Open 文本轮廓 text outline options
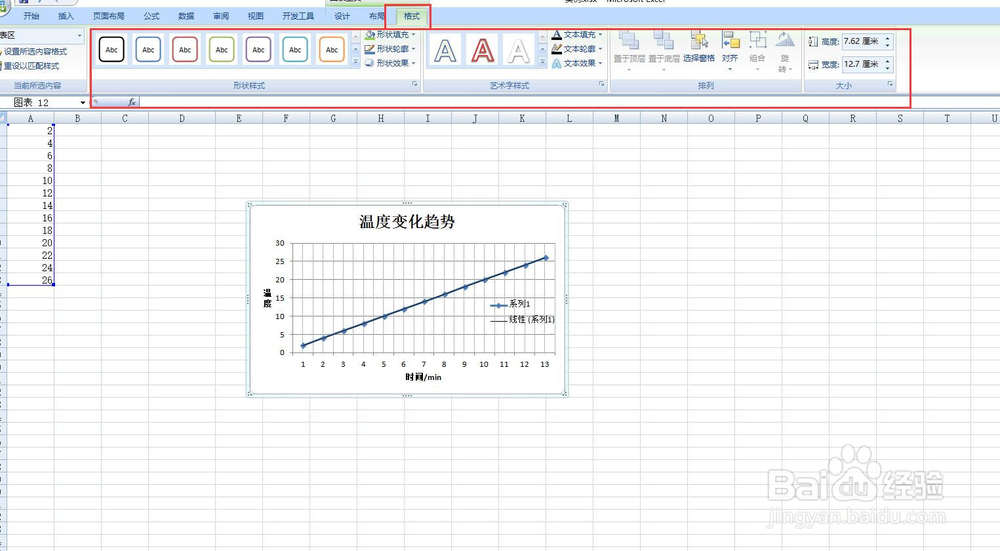The image size is (1000, 551). pyautogui.click(x=577, y=48)
